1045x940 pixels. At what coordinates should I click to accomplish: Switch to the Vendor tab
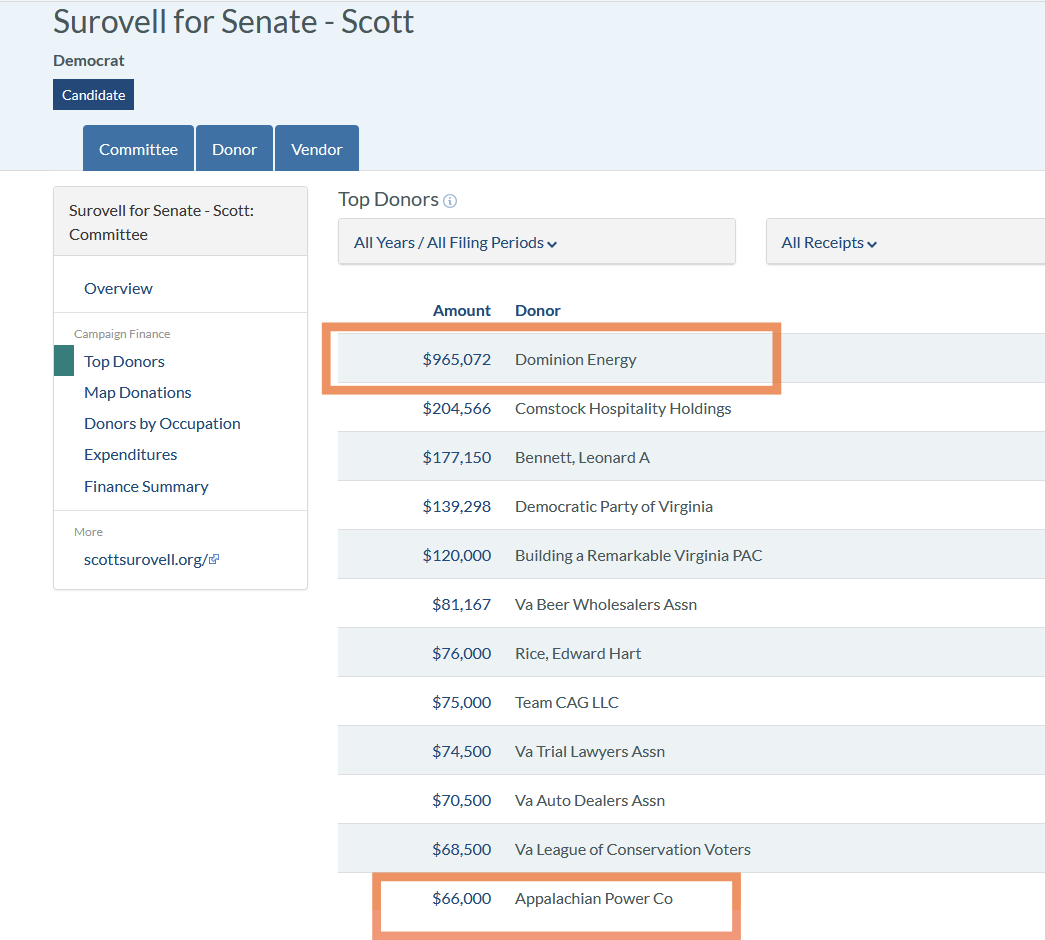pyautogui.click(x=317, y=149)
